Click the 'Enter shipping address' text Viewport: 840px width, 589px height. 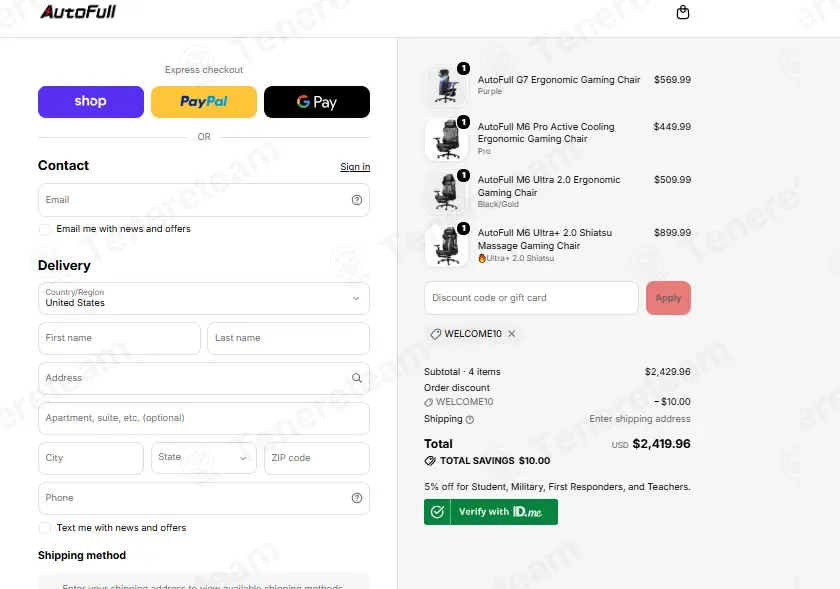[x=640, y=419]
